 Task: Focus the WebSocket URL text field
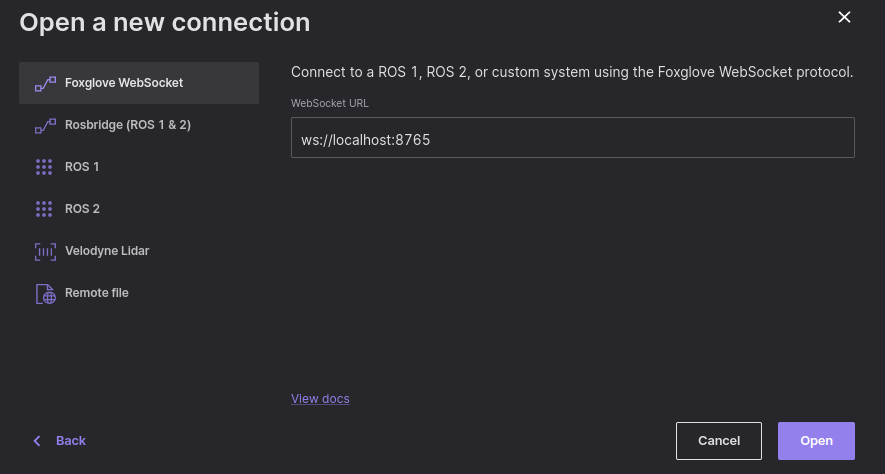[572, 138]
